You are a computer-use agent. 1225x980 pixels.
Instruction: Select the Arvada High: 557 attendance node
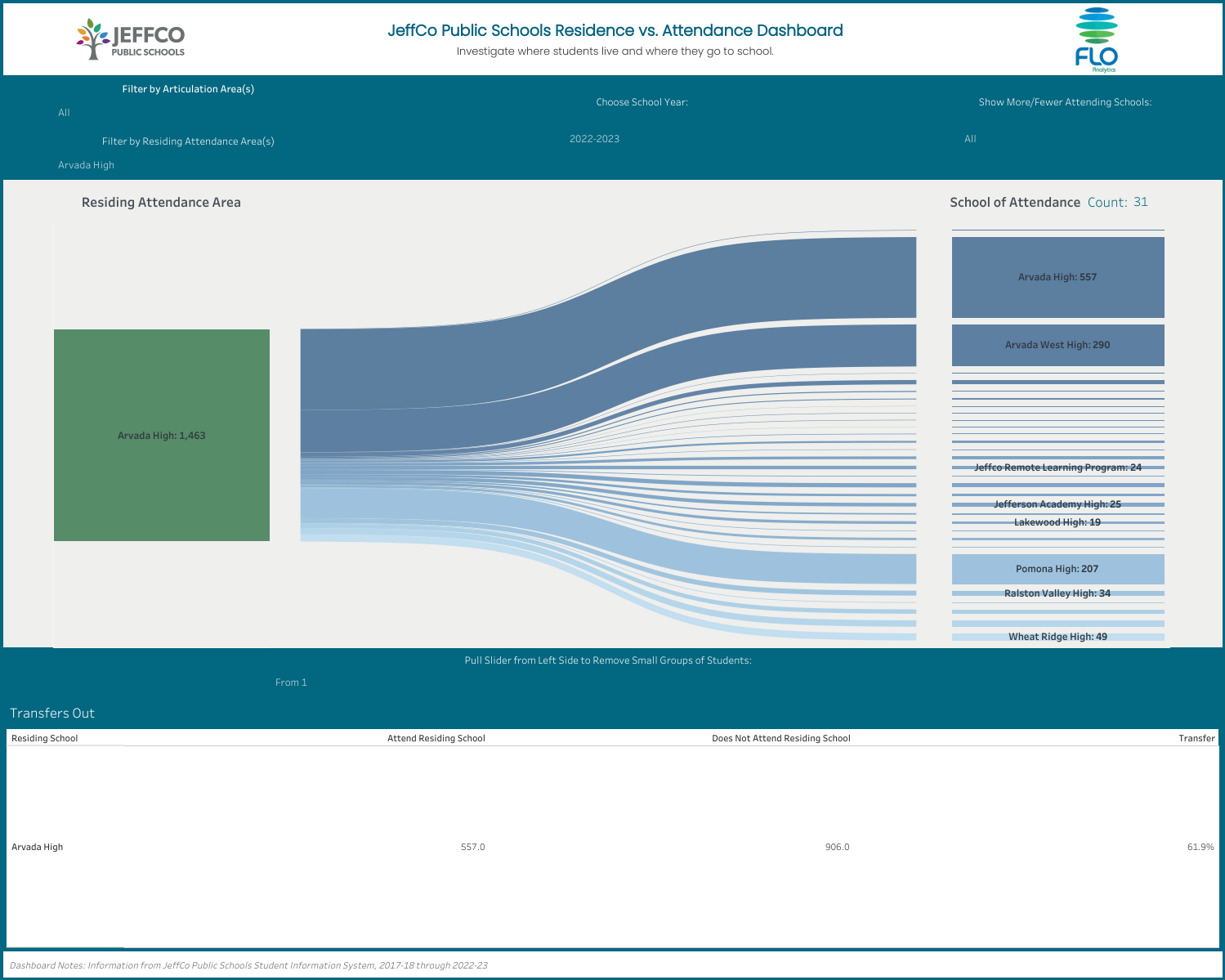coord(1057,278)
